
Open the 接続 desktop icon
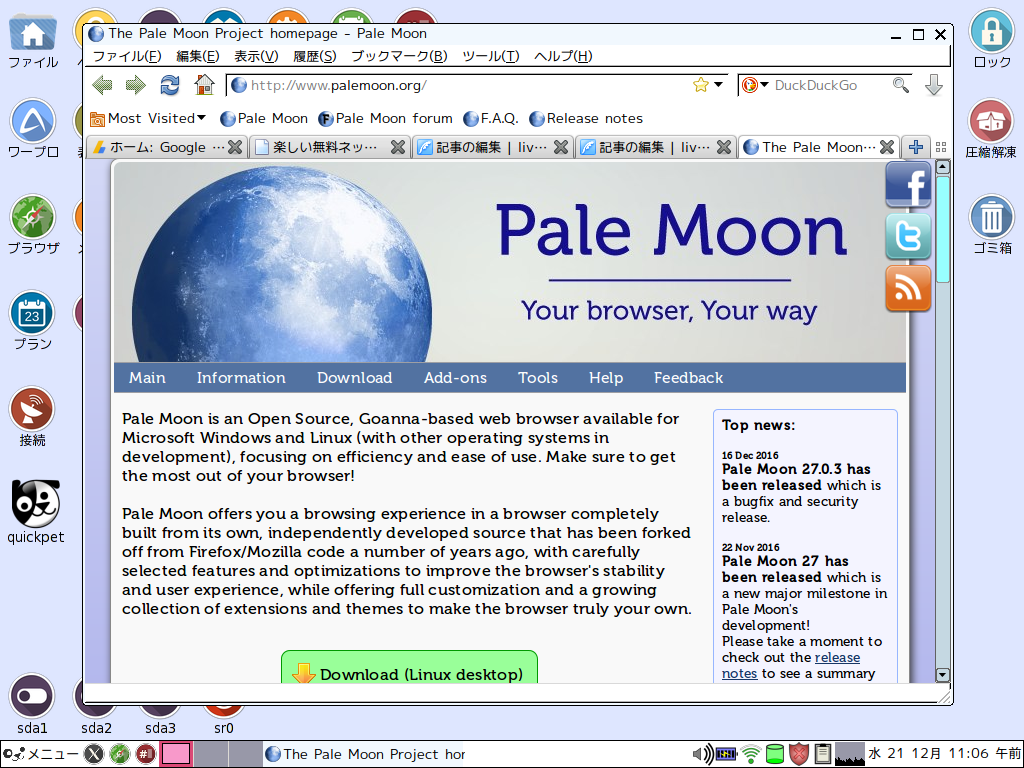tap(33, 417)
